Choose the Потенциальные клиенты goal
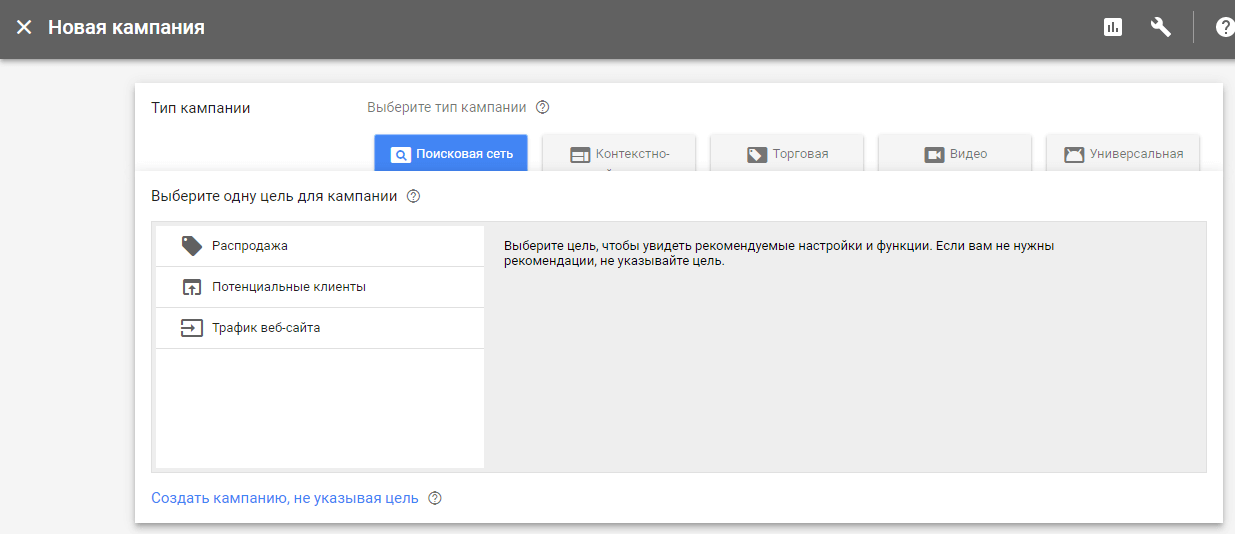This screenshot has height=534, width=1235. 320,287
